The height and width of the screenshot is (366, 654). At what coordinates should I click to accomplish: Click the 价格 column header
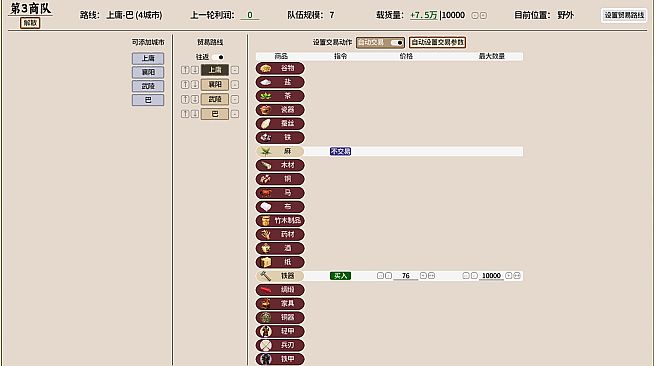(x=406, y=56)
